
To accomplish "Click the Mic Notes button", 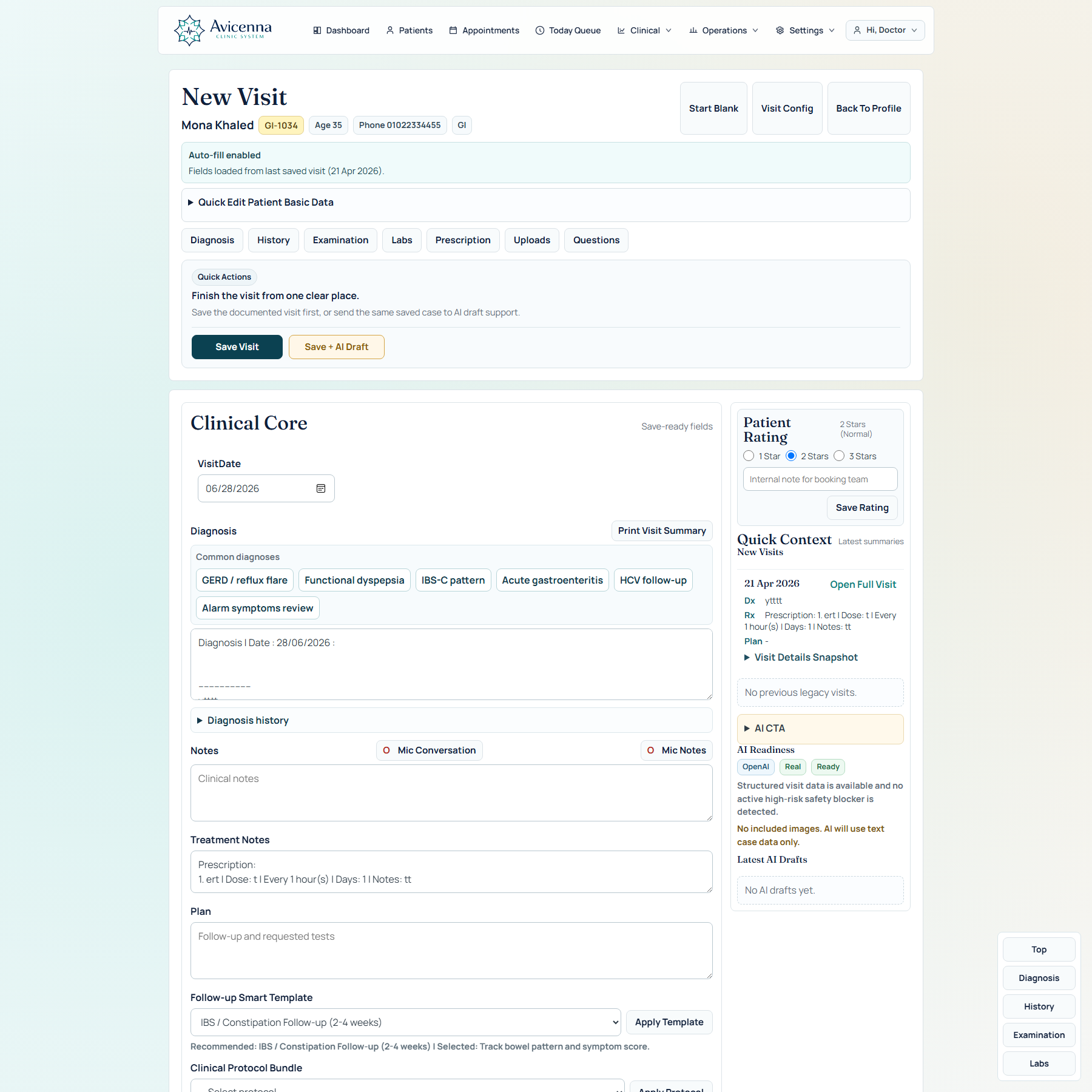I will pyautogui.click(x=676, y=750).
